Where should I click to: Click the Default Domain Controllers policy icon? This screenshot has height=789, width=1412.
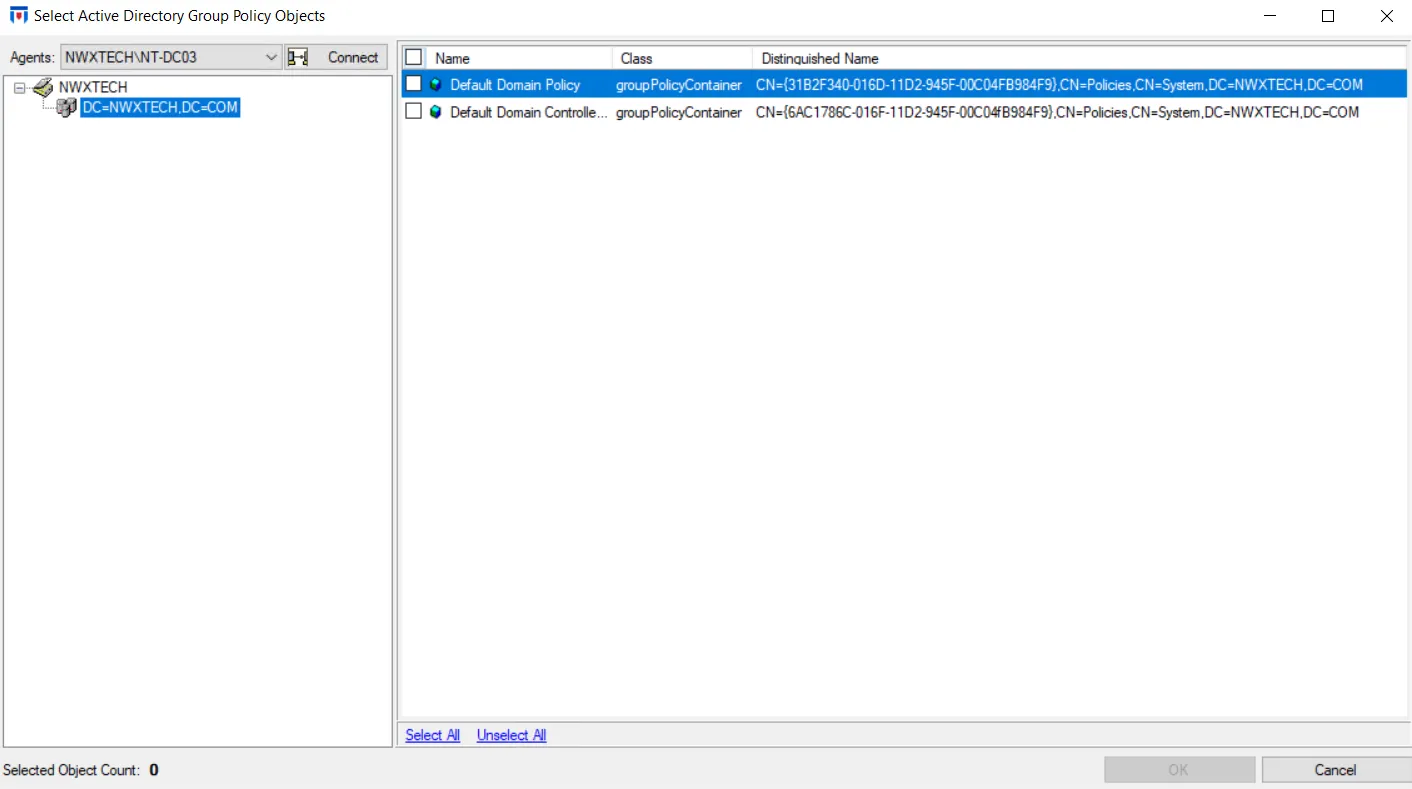click(436, 112)
